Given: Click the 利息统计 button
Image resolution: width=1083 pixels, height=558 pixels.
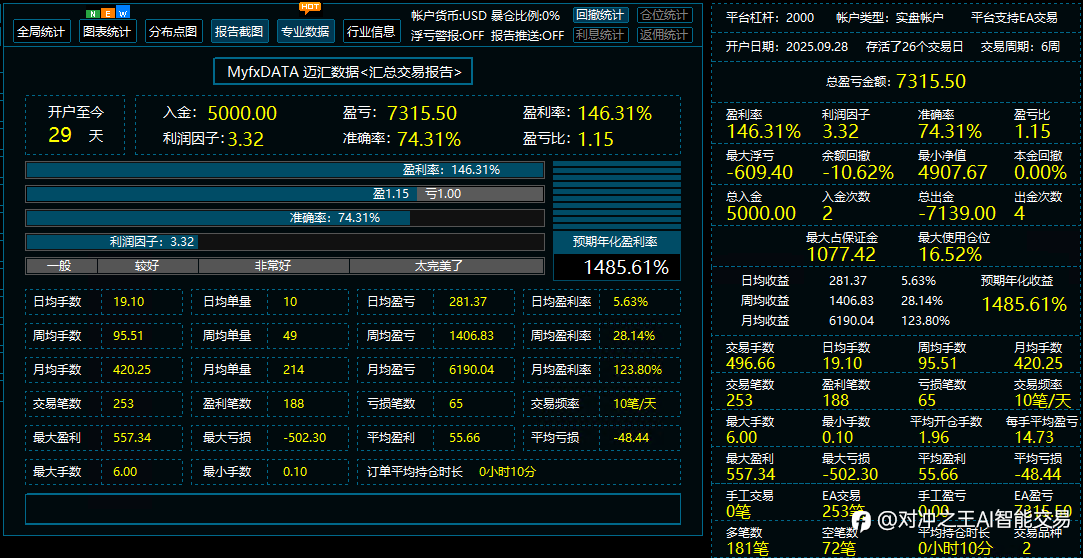Looking at the screenshot, I should [600, 35].
